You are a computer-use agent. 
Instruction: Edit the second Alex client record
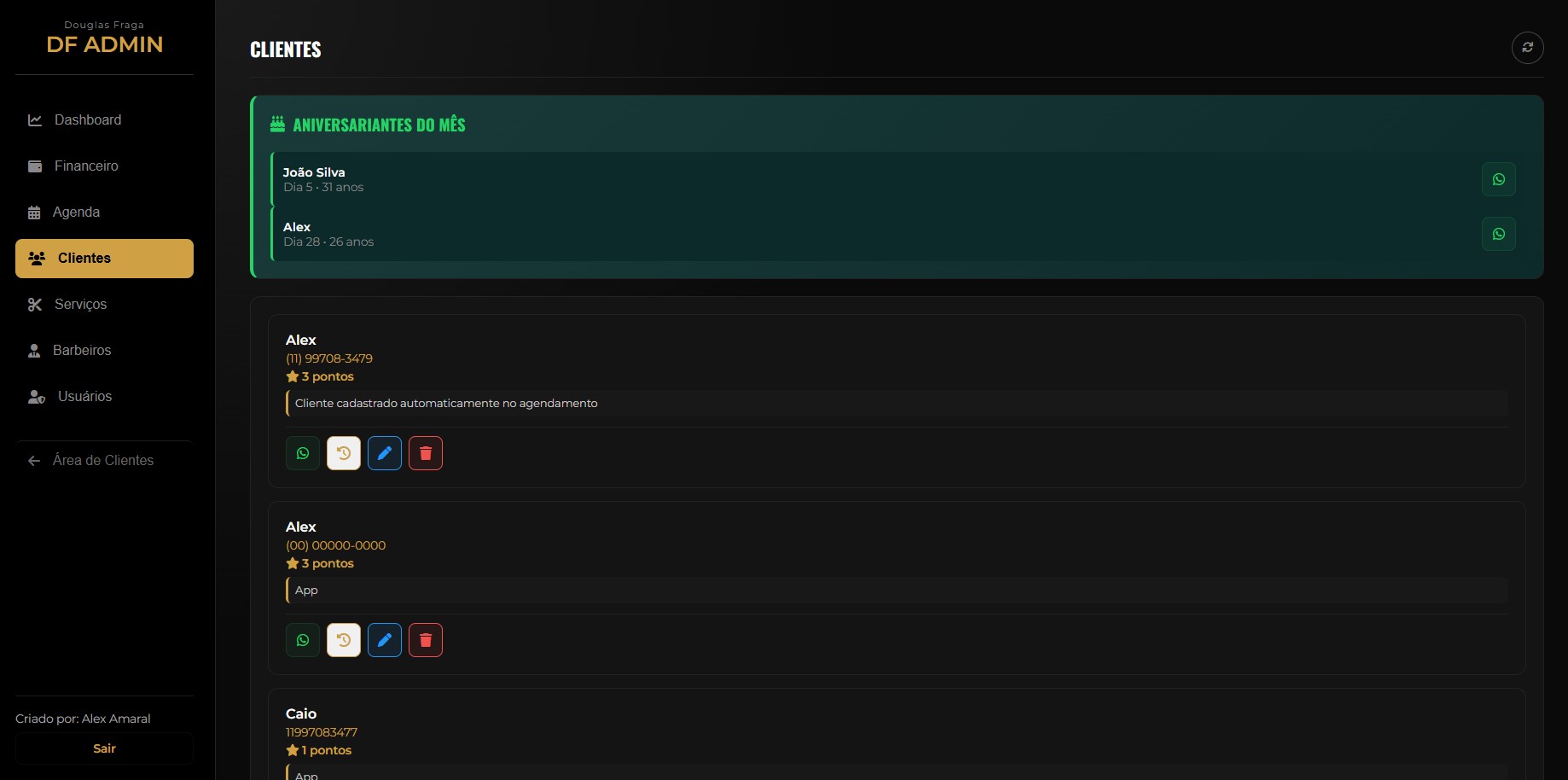pos(385,640)
